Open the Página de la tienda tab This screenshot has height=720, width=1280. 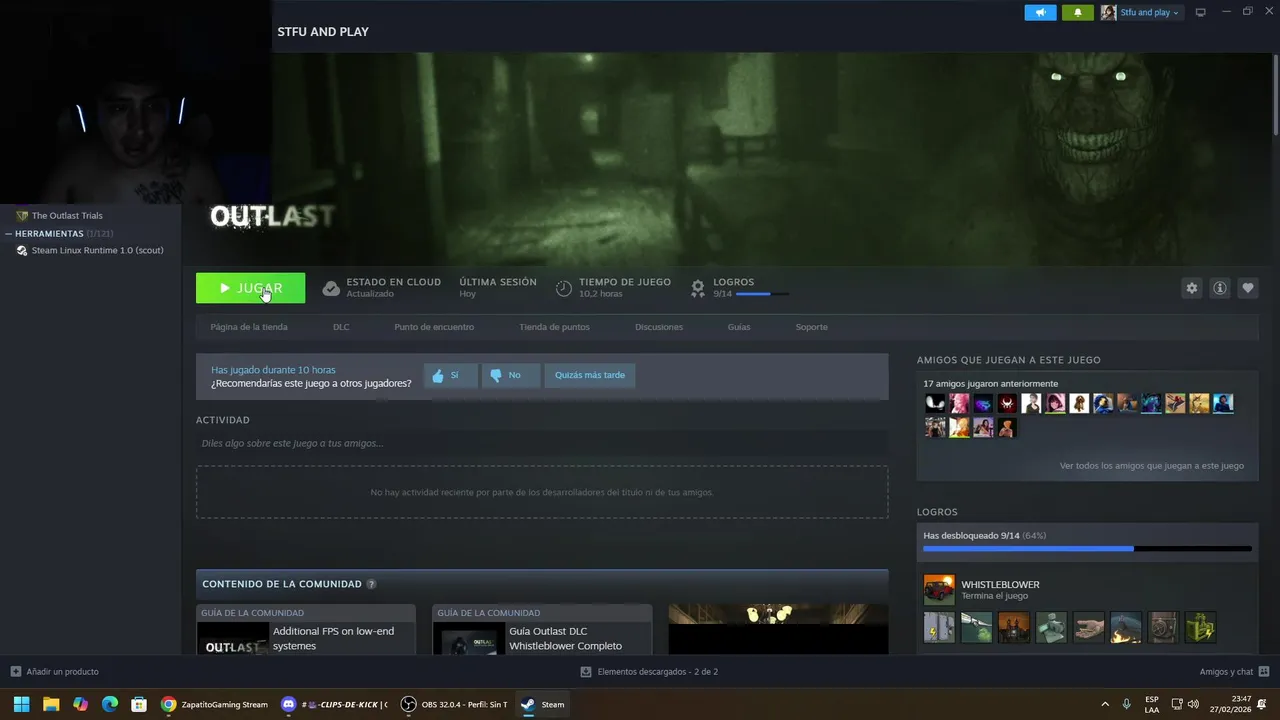click(249, 327)
